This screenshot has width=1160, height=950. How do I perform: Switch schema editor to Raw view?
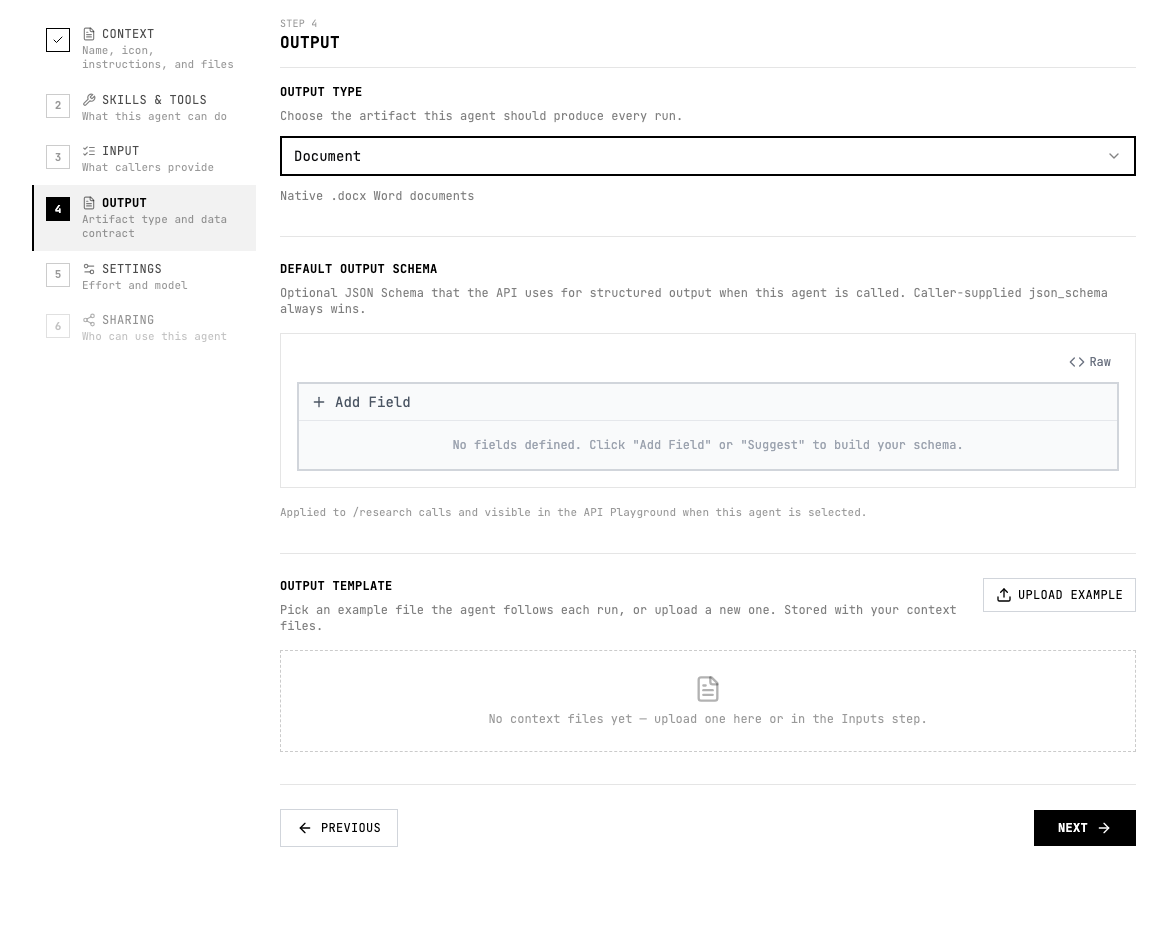click(1090, 362)
